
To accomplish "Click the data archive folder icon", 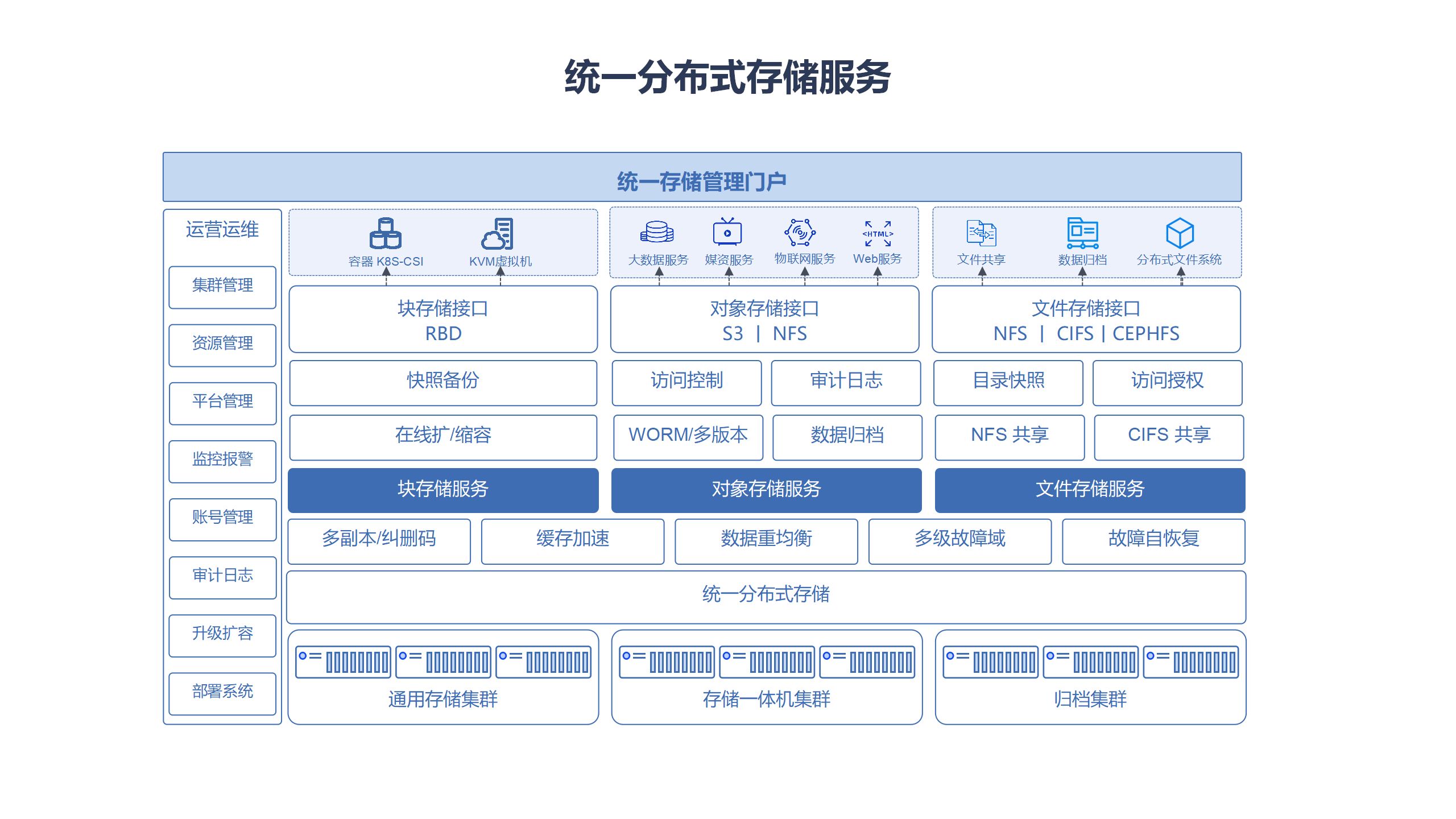I will click(1082, 233).
